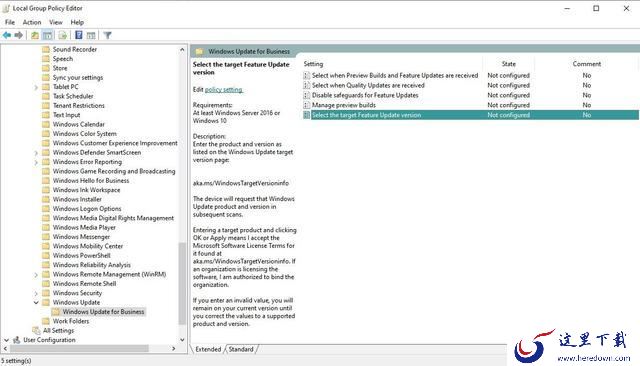Click the tree scroll down arrow
Viewport: 640px width, 366px height.
(182, 340)
